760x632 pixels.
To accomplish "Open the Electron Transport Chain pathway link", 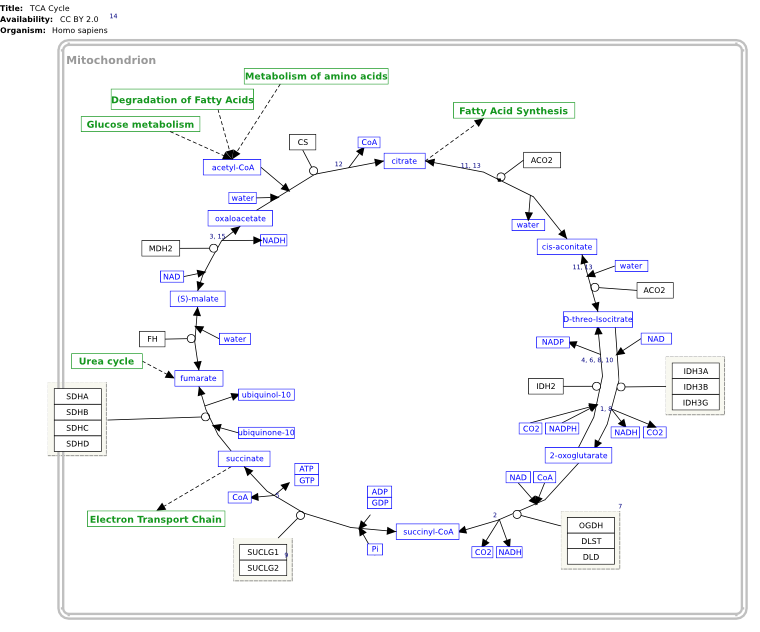I will pos(156,519).
